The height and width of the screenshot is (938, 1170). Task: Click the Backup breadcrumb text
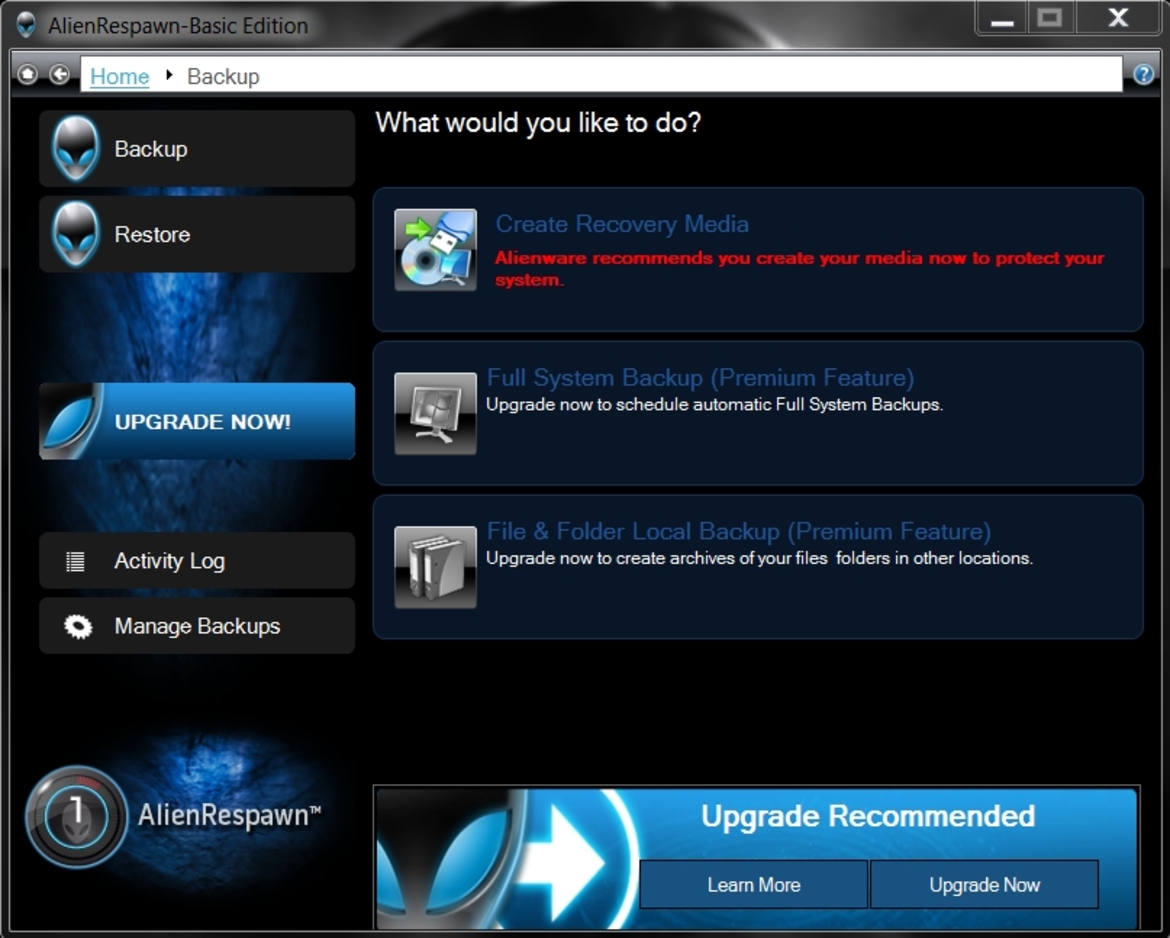[x=223, y=76]
